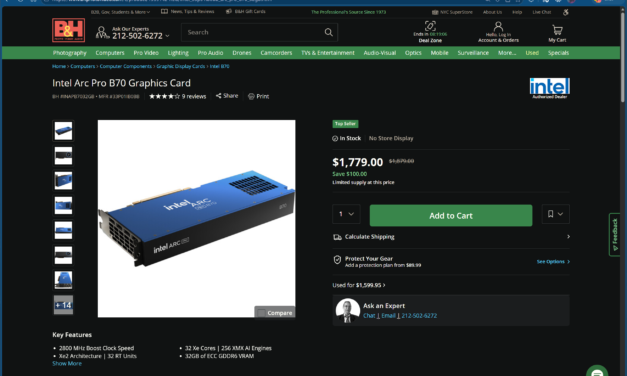Open Optics menu
Screen dimensions: 627x376
pyautogui.click(x=413, y=53)
